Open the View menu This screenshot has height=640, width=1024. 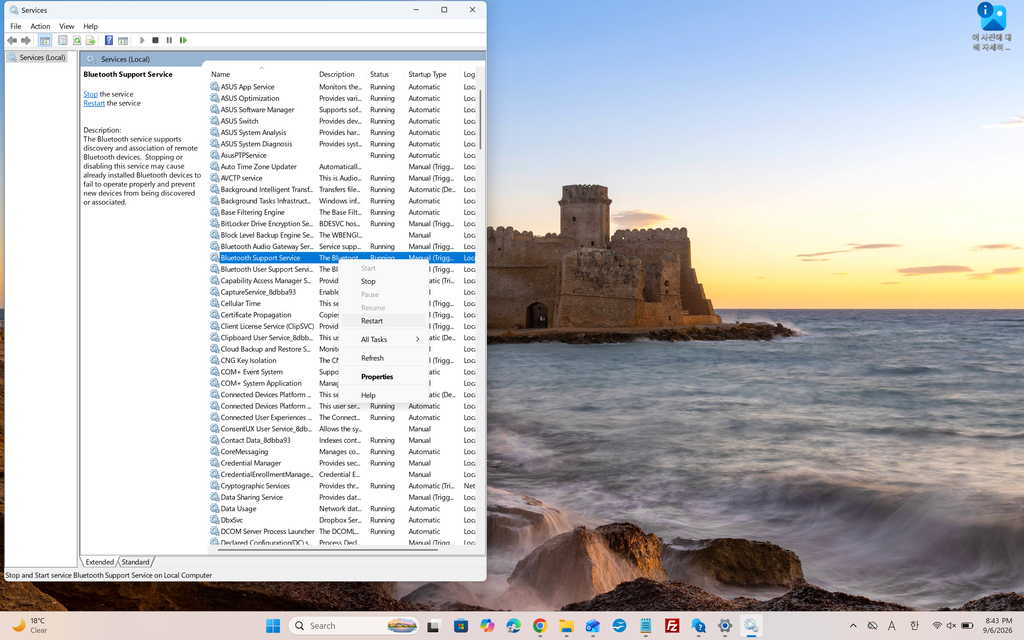67,26
